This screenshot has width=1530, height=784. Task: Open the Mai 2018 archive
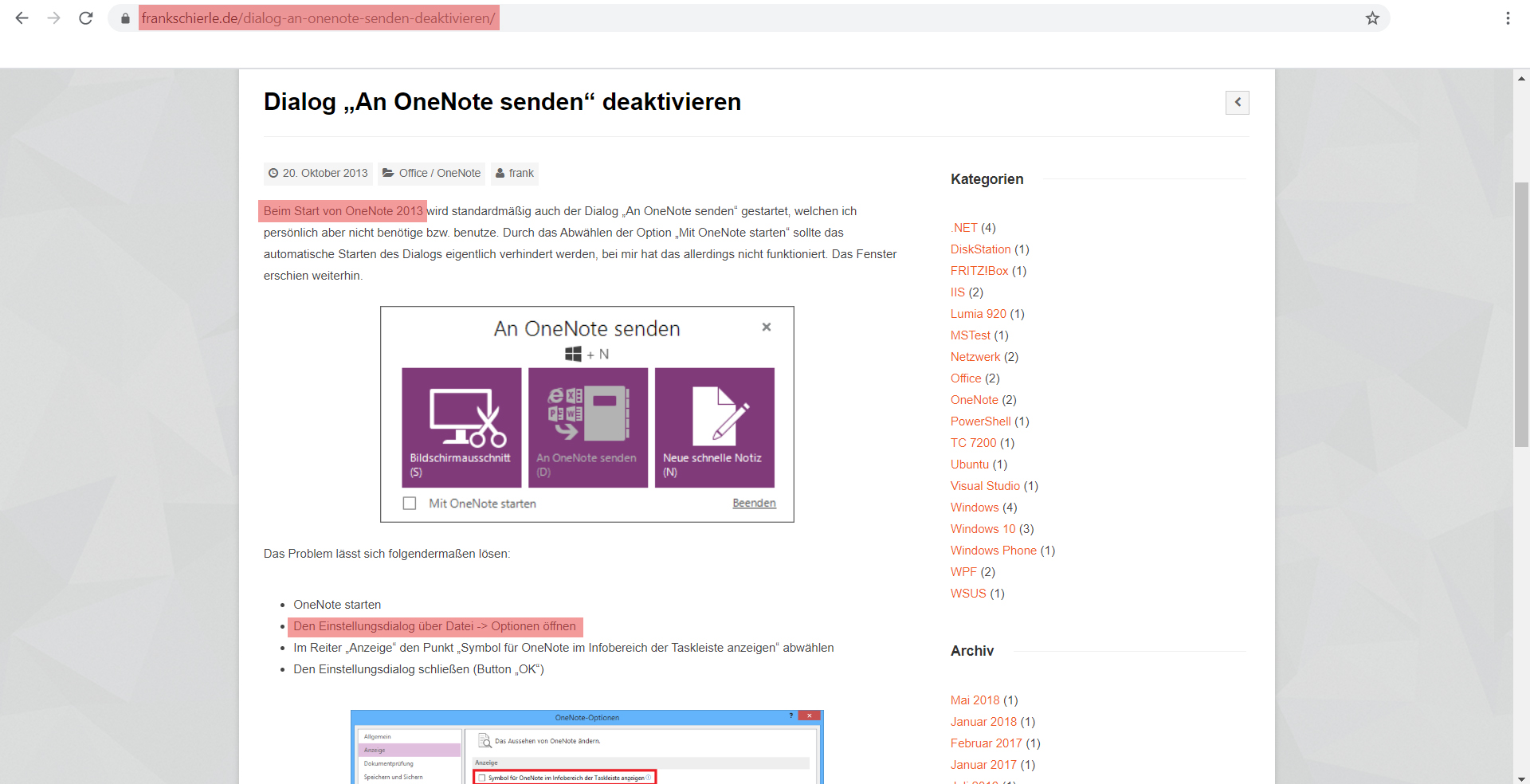975,700
